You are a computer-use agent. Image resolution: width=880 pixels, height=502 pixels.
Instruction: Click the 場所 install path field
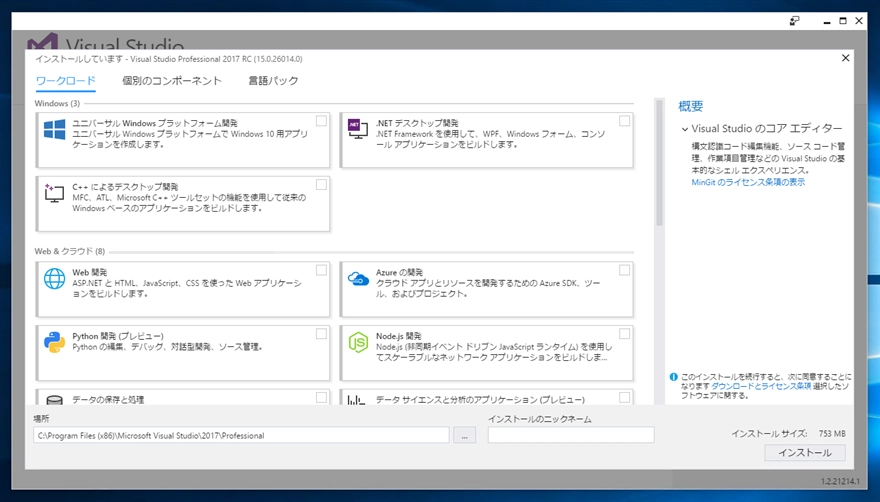pos(241,435)
